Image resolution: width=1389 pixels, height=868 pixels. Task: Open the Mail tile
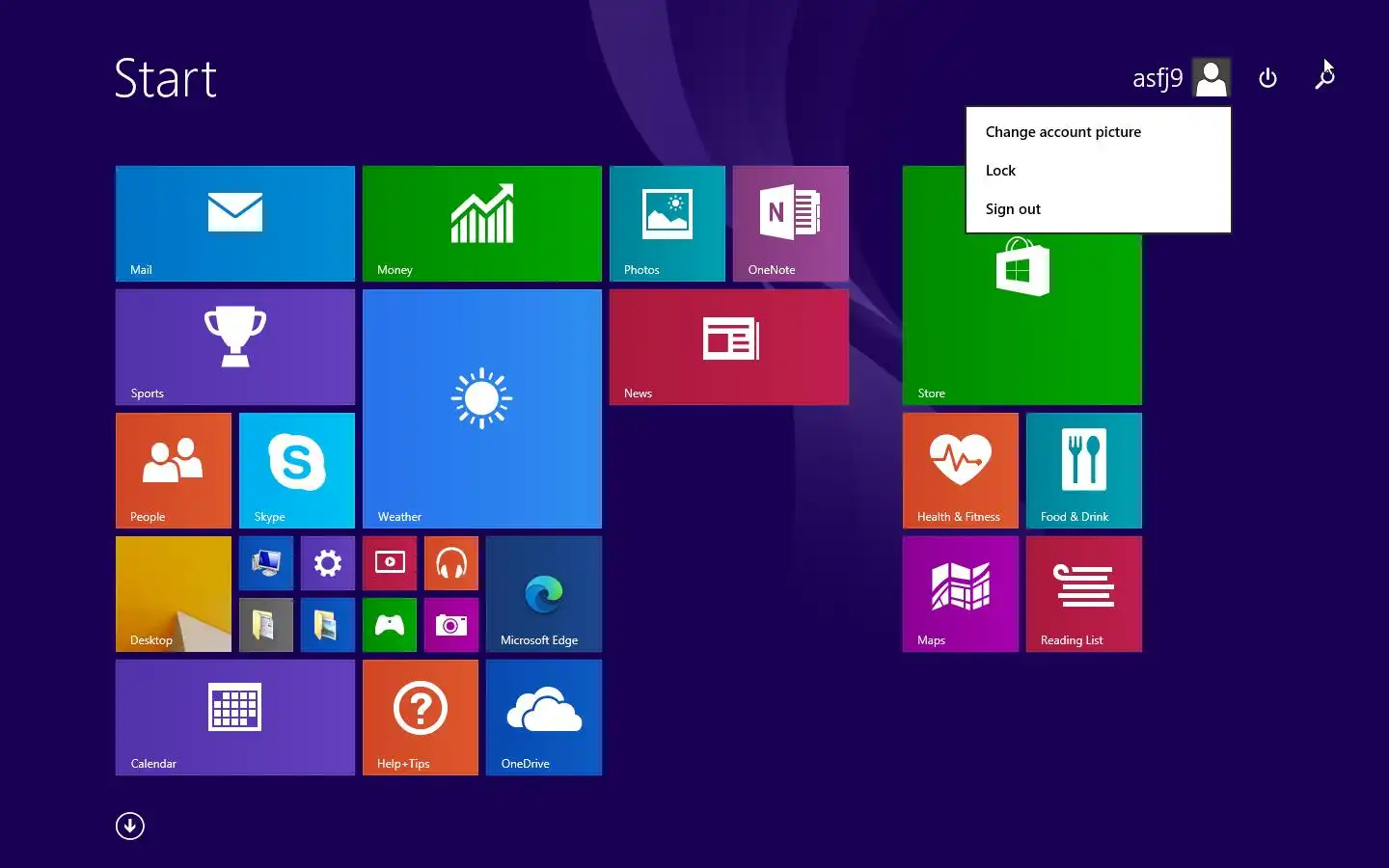click(x=235, y=224)
